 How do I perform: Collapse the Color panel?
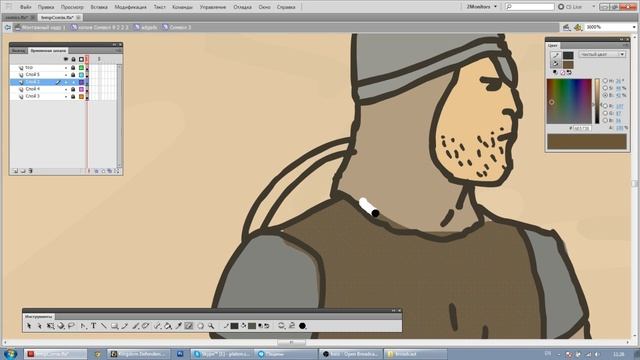pos(622,39)
